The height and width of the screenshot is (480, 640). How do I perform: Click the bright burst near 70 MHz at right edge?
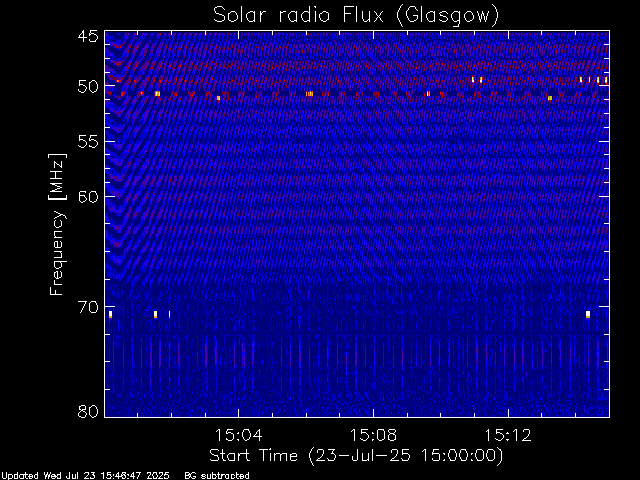pyautogui.click(x=588, y=314)
